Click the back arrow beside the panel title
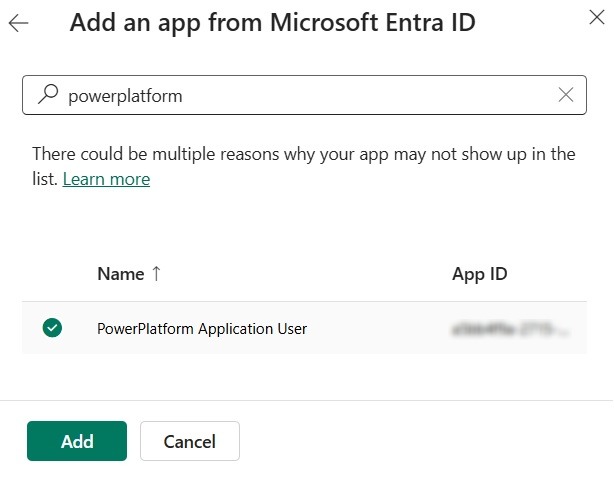 pyautogui.click(x=18, y=23)
